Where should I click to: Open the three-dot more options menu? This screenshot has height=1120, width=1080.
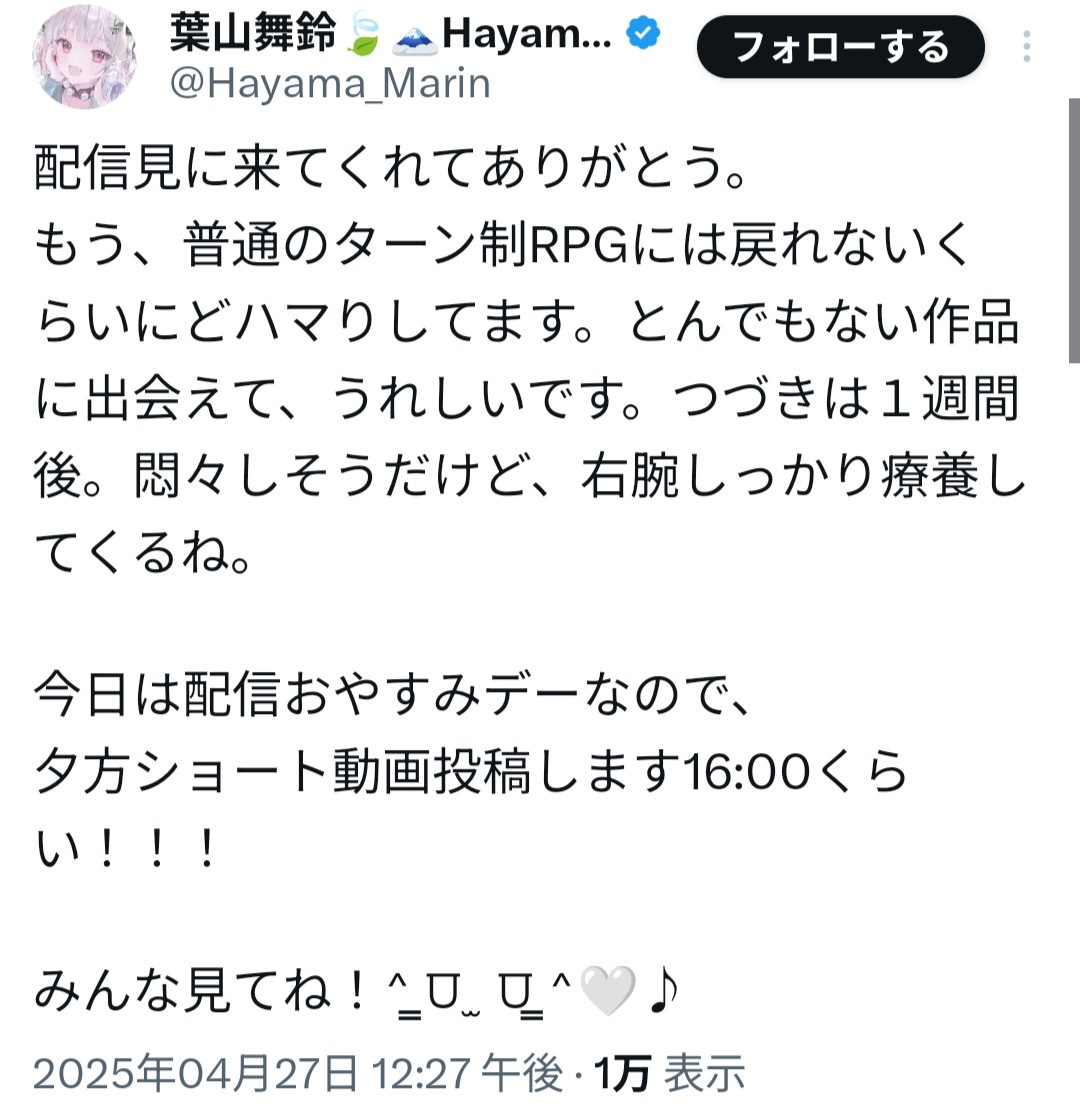pos(1026,46)
